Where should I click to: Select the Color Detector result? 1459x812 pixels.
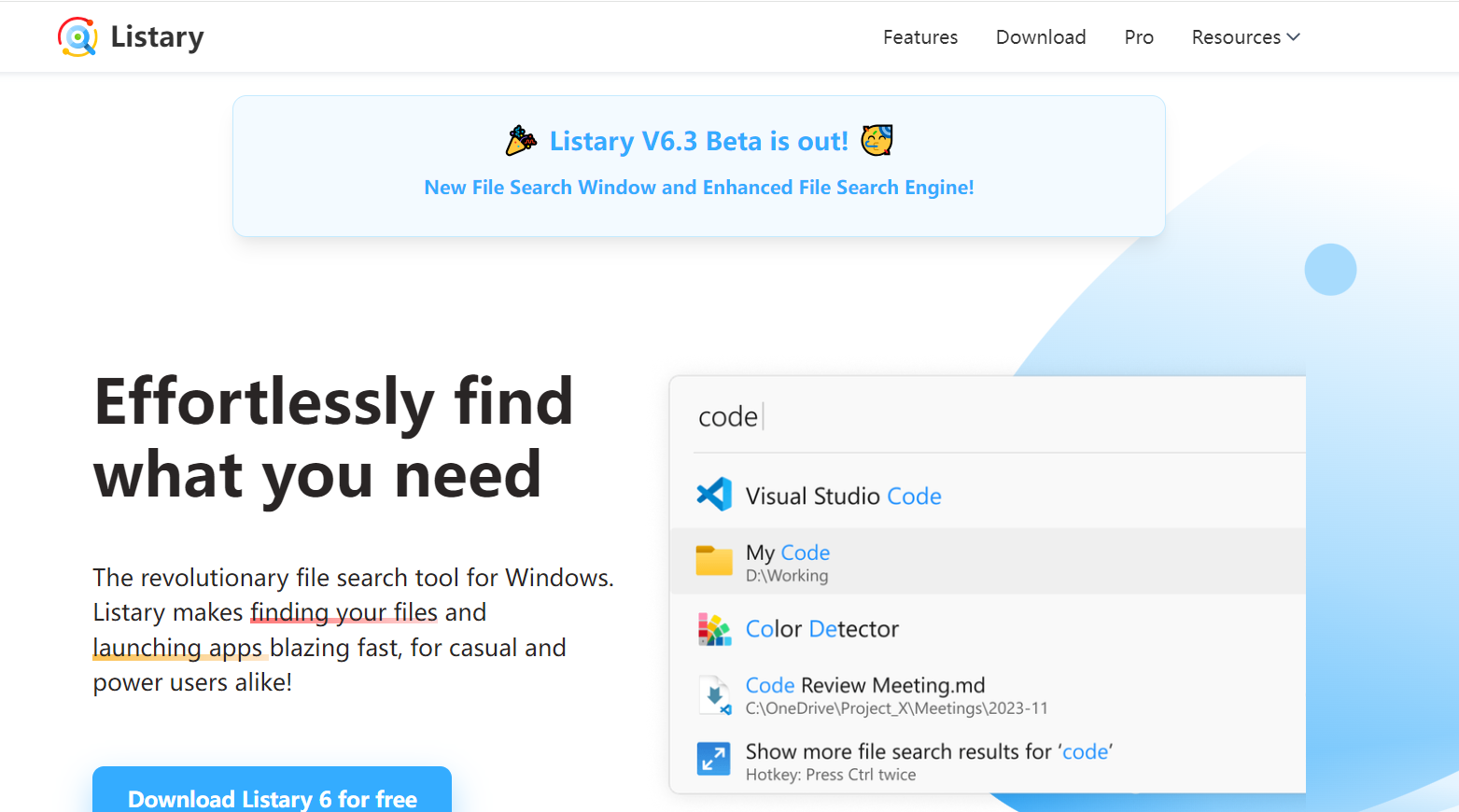pos(988,628)
